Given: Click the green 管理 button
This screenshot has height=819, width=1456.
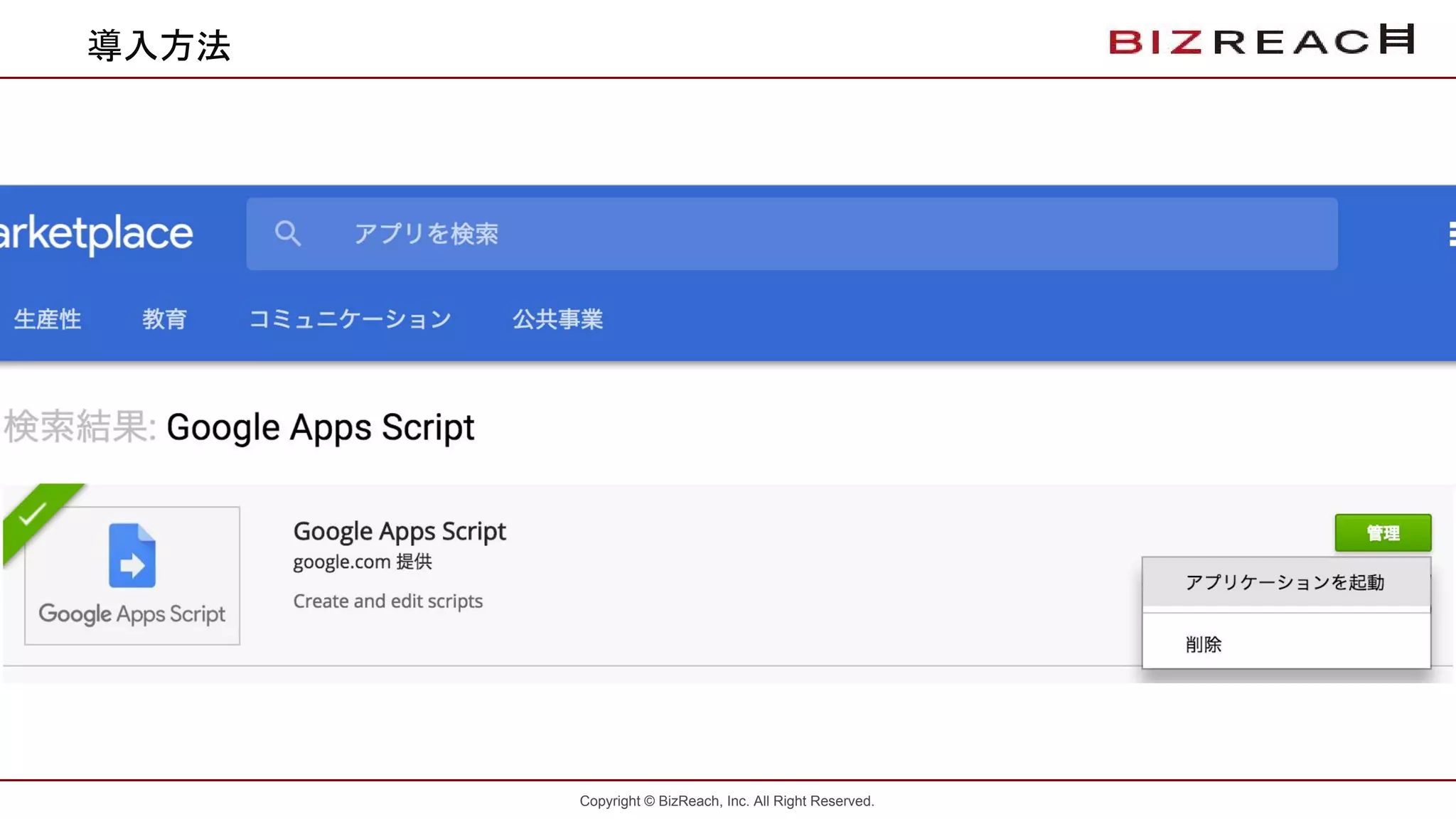Looking at the screenshot, I should pyautogui.click(x=1383, y=532).
